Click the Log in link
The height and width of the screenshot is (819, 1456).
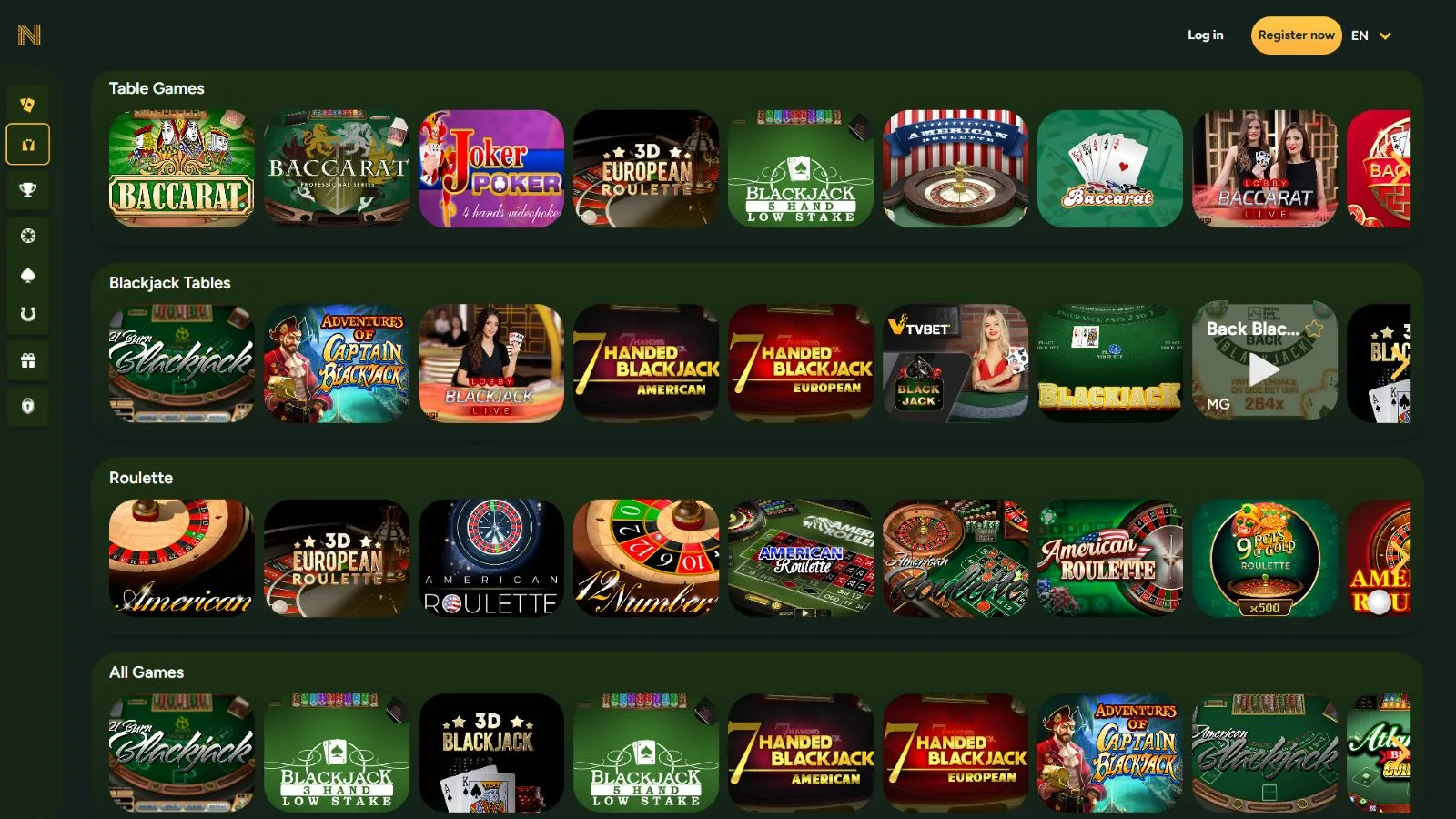(1205, 35)
